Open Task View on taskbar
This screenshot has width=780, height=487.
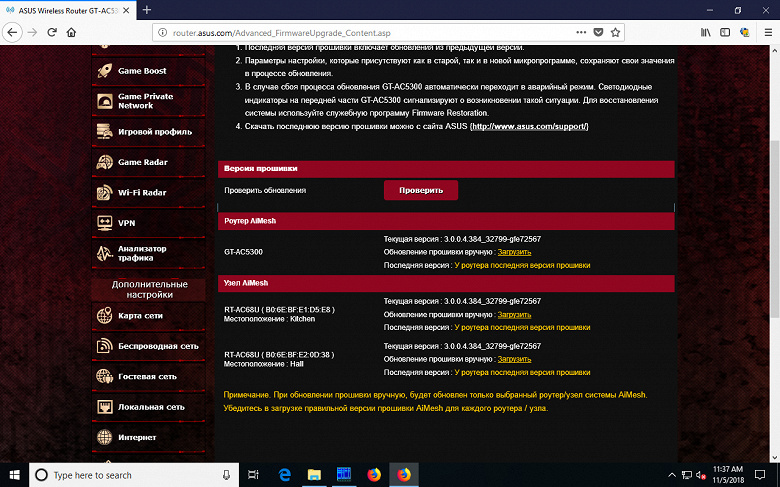point(253,475)
